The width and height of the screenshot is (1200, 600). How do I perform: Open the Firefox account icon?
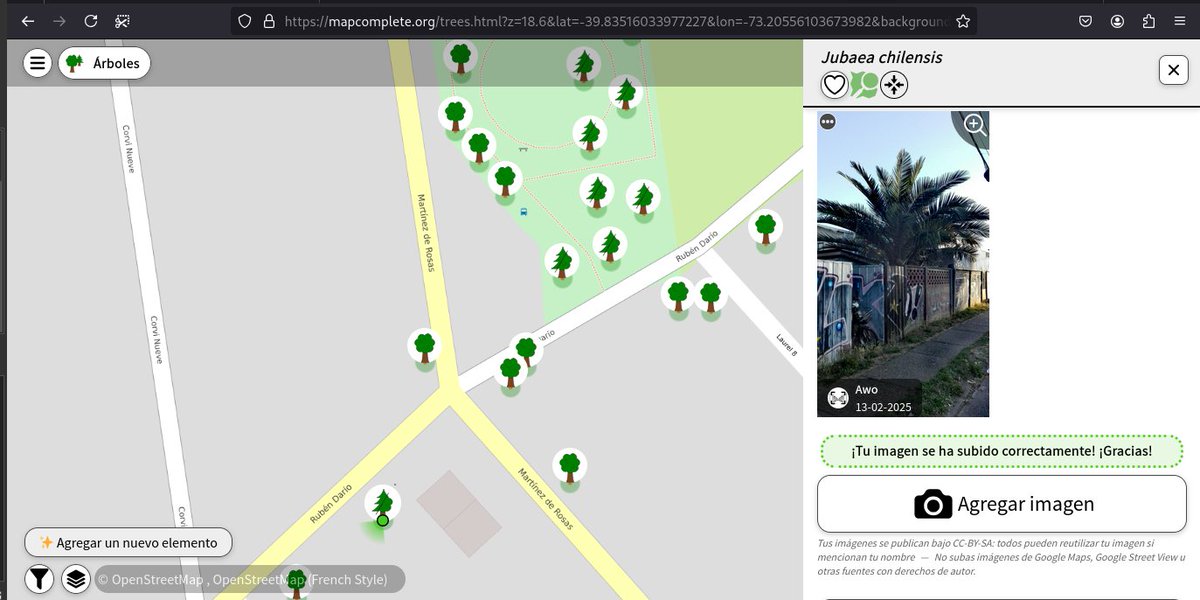[x=1117, y=21]
